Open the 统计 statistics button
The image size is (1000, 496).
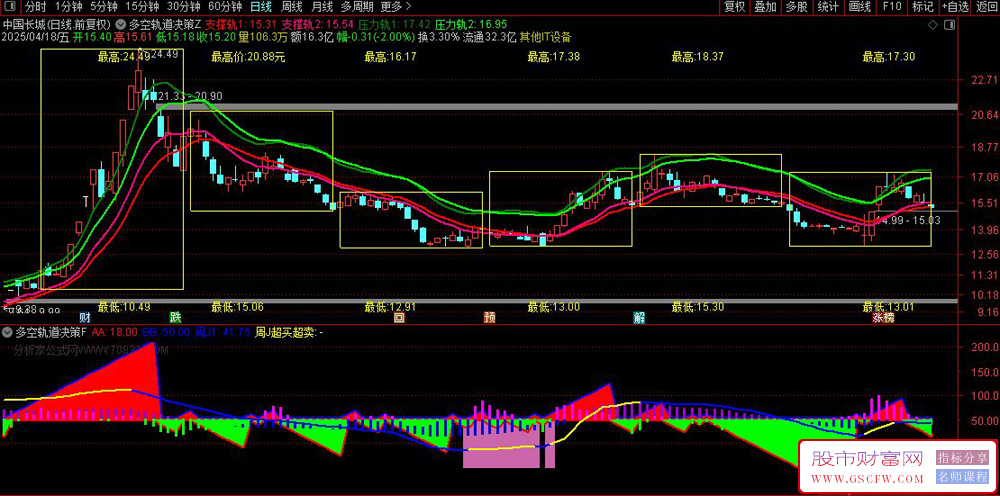(828, 7)
